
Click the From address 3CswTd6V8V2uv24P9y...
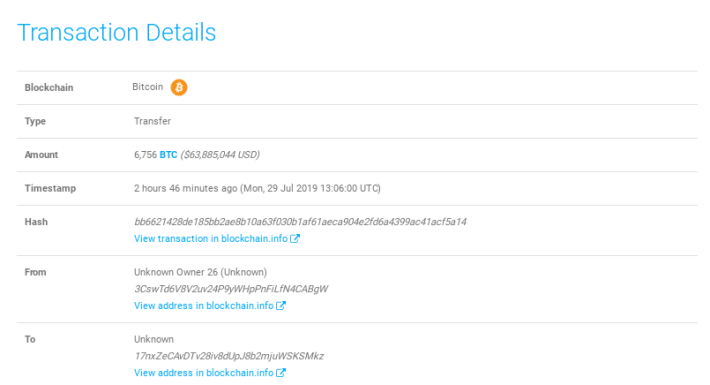231,289
